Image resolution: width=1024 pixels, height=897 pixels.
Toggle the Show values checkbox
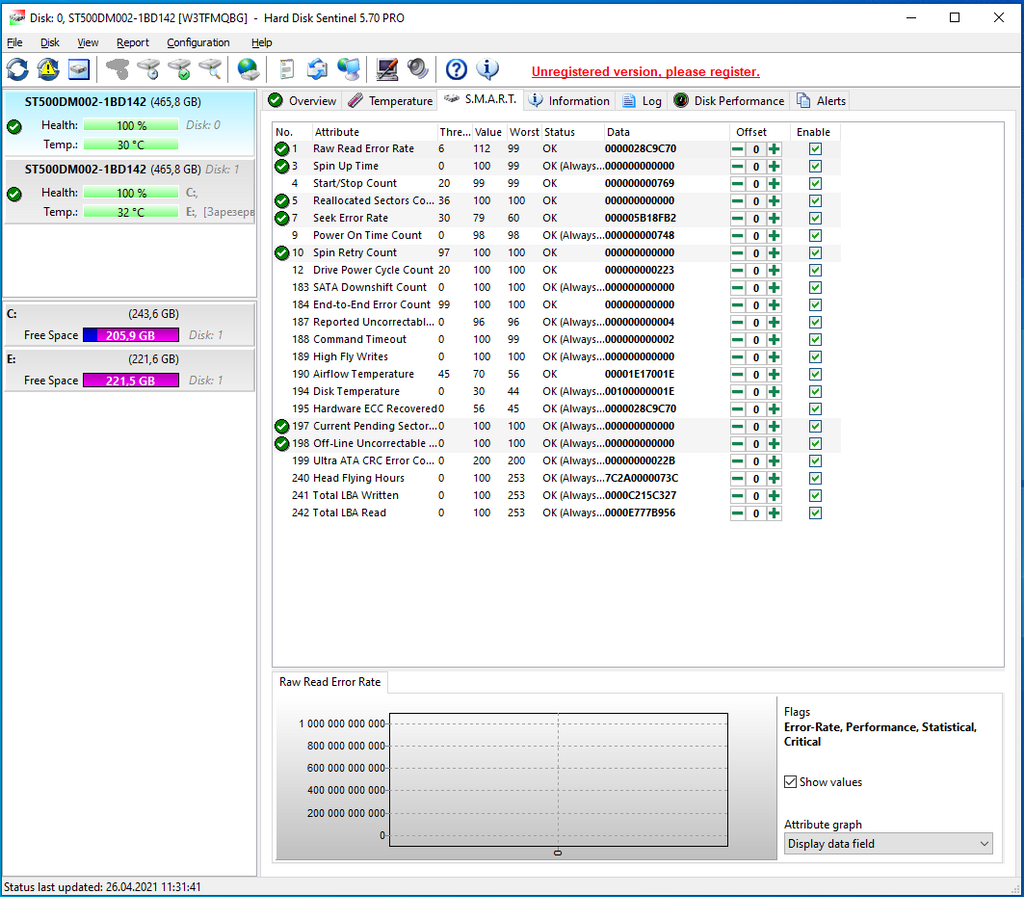click(x=791, y=782)
